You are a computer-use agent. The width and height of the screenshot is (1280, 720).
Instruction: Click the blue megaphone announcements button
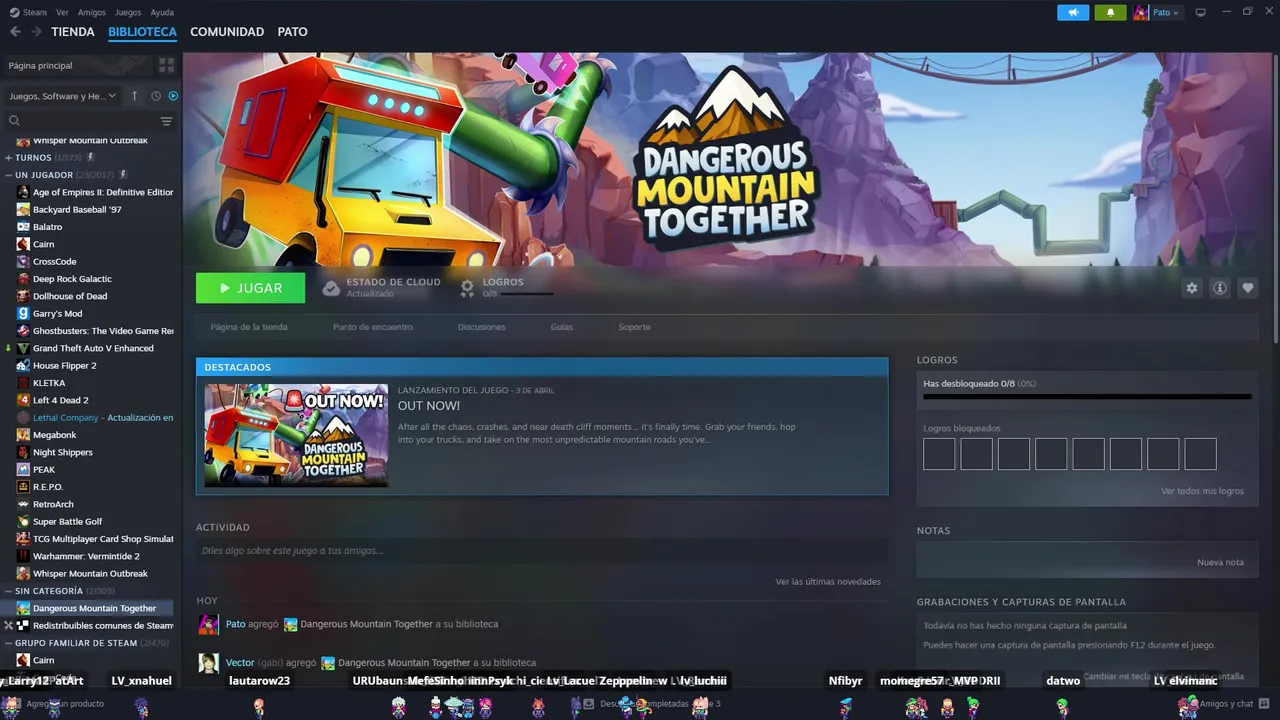point(1073,12)
